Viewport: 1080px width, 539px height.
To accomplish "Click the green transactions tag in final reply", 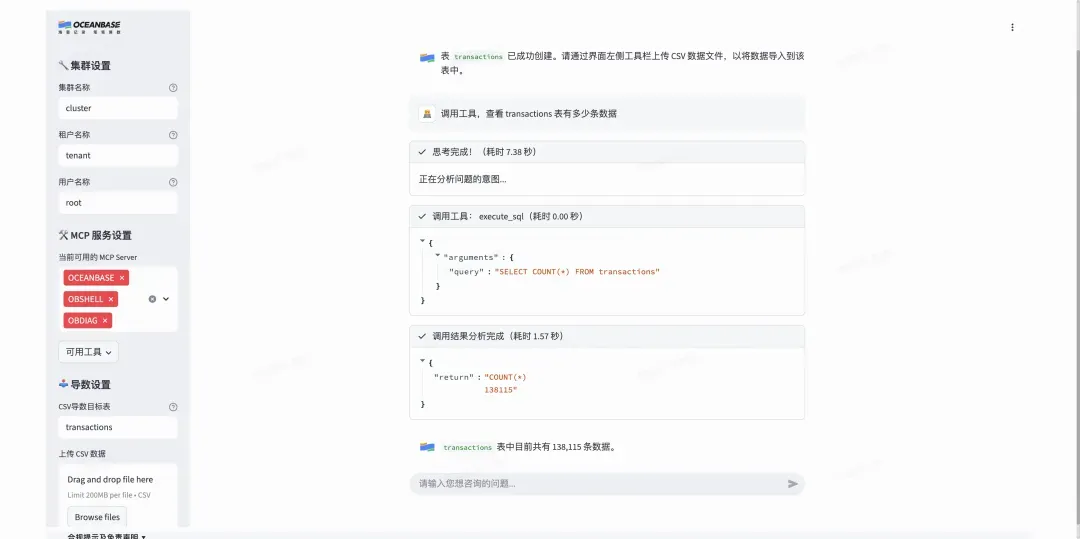I will point(468,447).
